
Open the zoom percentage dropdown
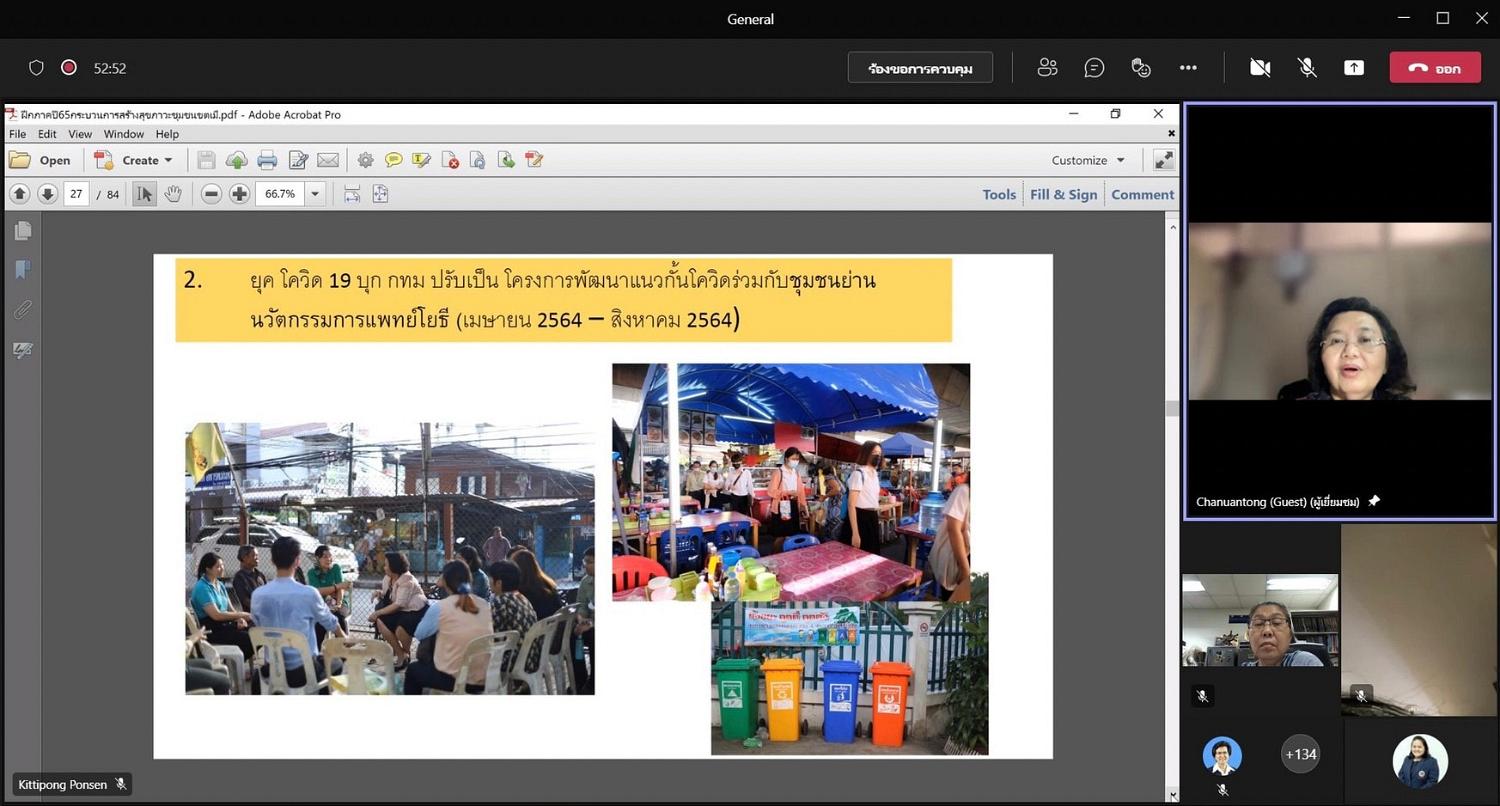315,194
